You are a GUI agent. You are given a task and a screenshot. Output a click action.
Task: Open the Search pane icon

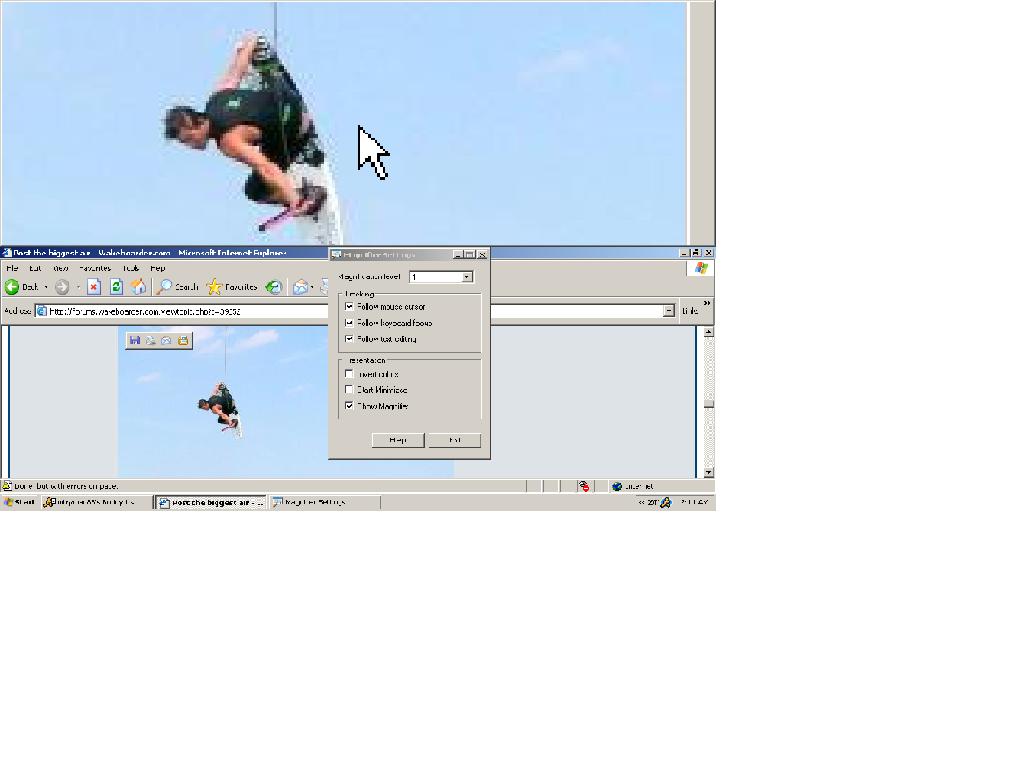[x=165, y=287]
